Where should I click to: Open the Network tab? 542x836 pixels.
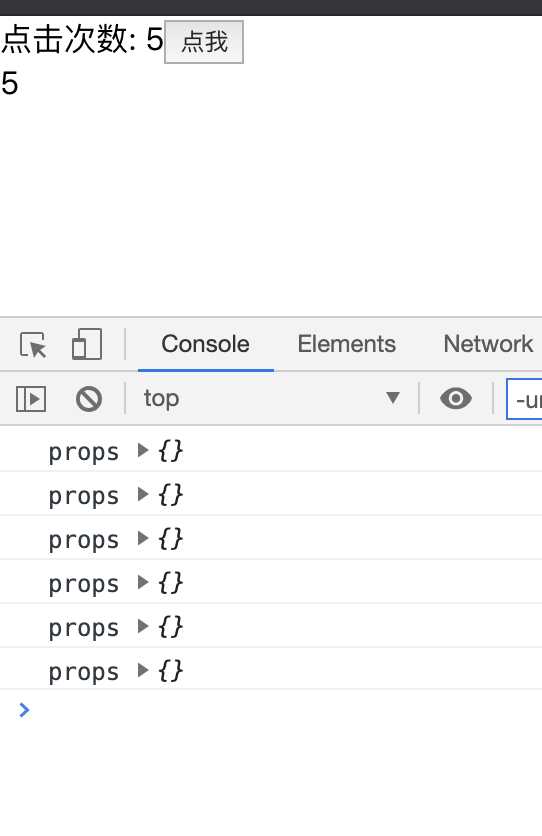(x=488, y=344)
